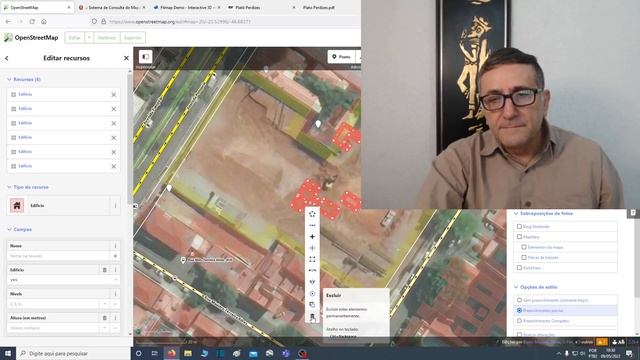Click the Windows taskbar search box
Screen dimensions: 640x360
(73, 353)
